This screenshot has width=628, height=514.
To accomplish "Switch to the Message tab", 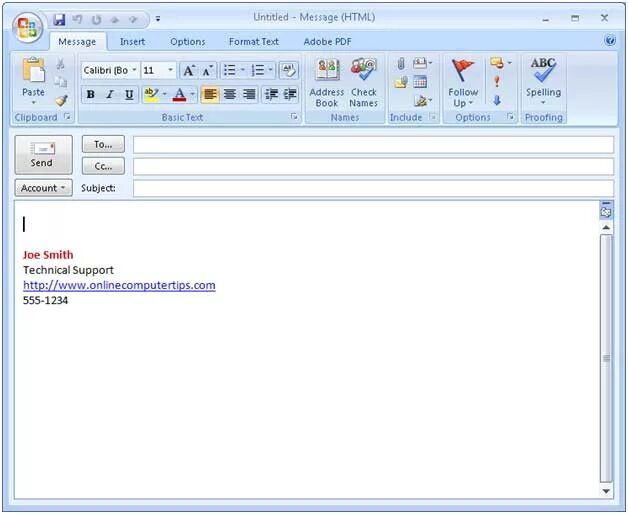I will click(77, 42).
